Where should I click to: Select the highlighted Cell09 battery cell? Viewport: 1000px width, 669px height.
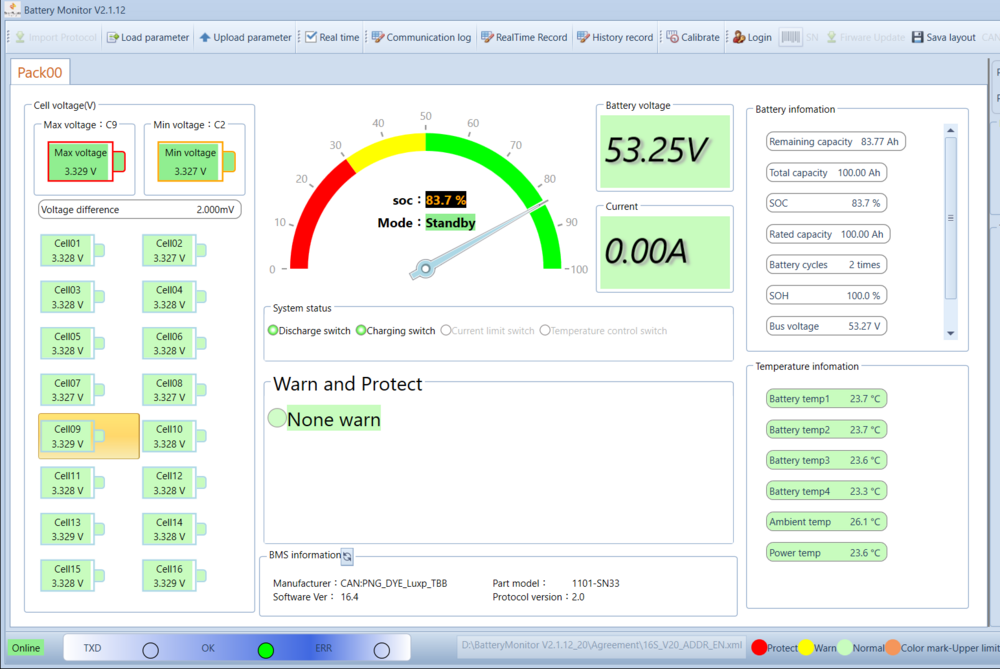(88, 436)
